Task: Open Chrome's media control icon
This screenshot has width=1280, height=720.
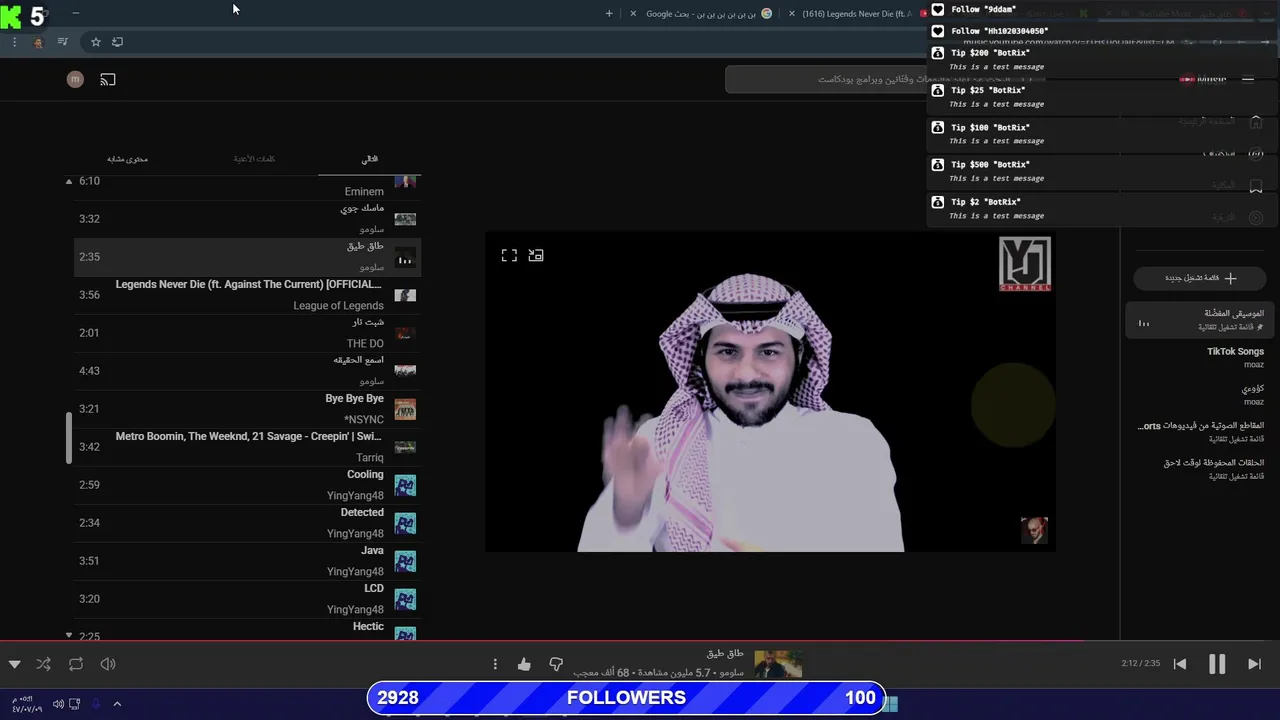Action: pyautogui.click(x=63, y=42)
